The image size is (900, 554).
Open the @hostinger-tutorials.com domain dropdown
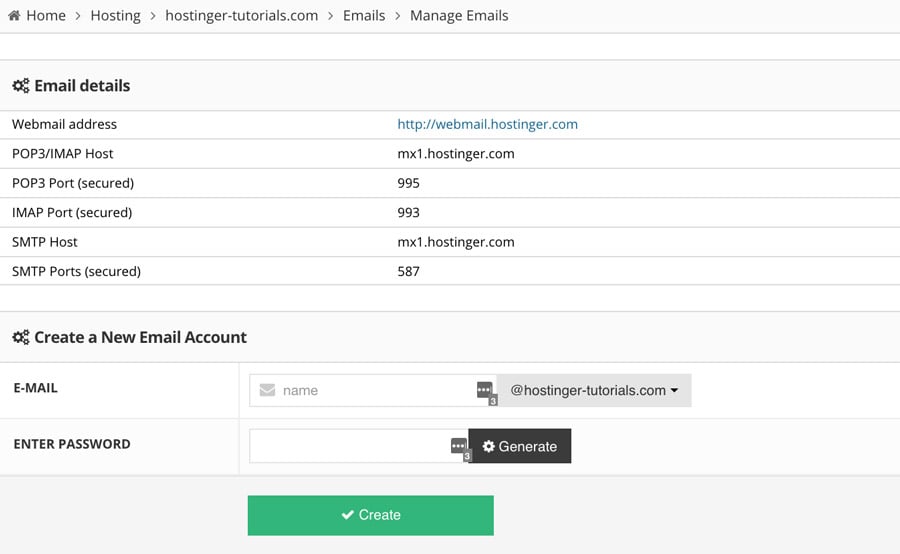click(x=594, y=390)
